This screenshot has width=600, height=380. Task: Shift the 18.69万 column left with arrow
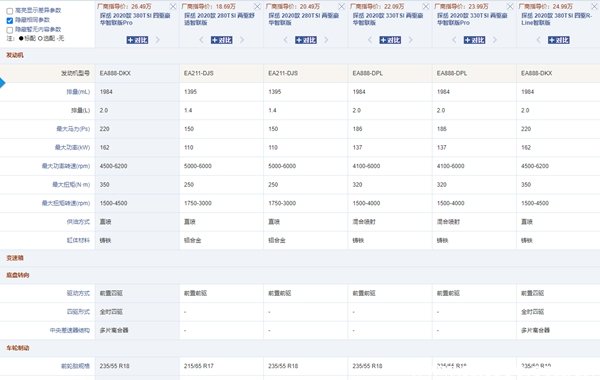coord(201,40)
